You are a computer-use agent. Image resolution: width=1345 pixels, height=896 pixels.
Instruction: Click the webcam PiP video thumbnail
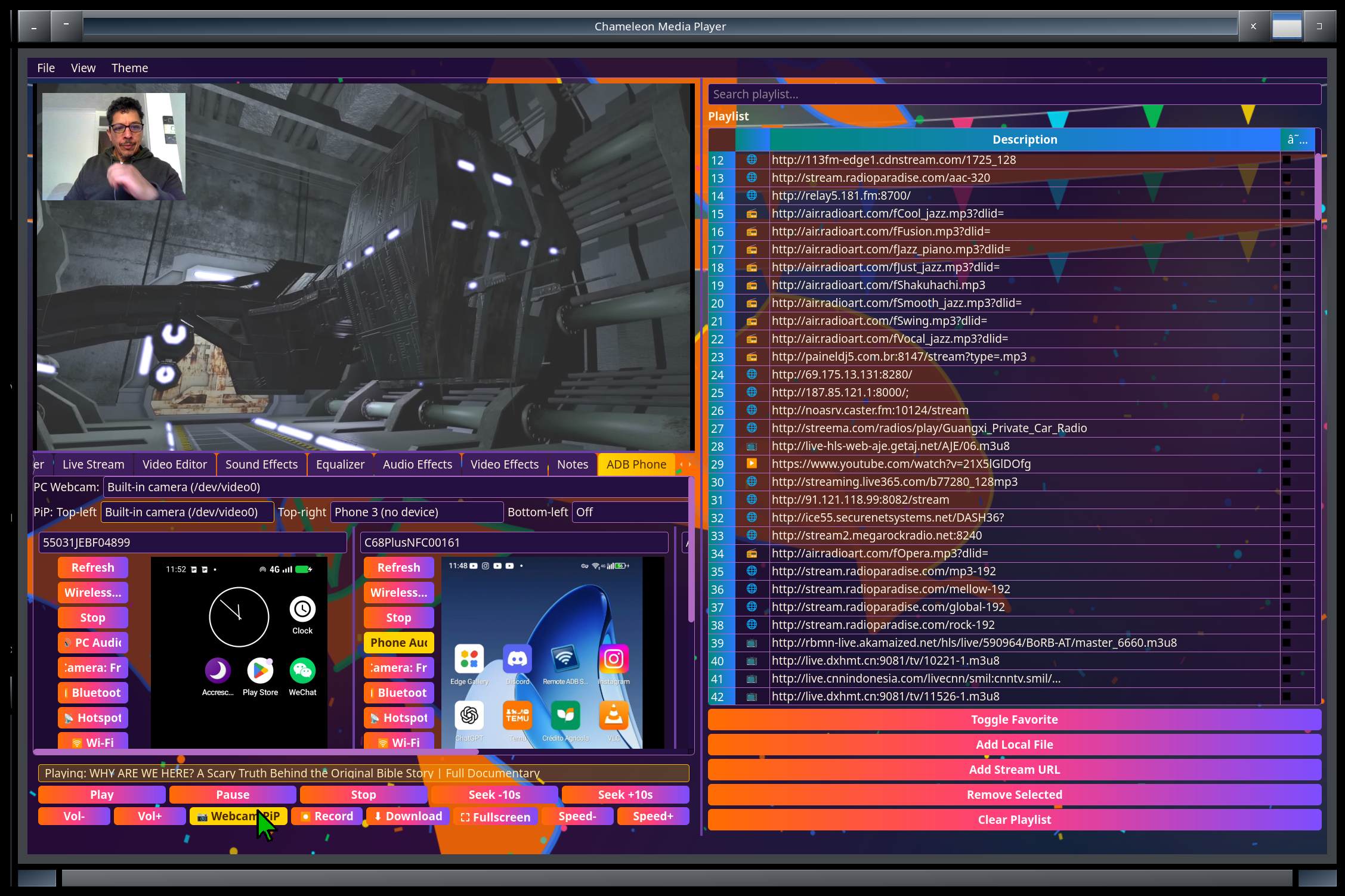114,146
